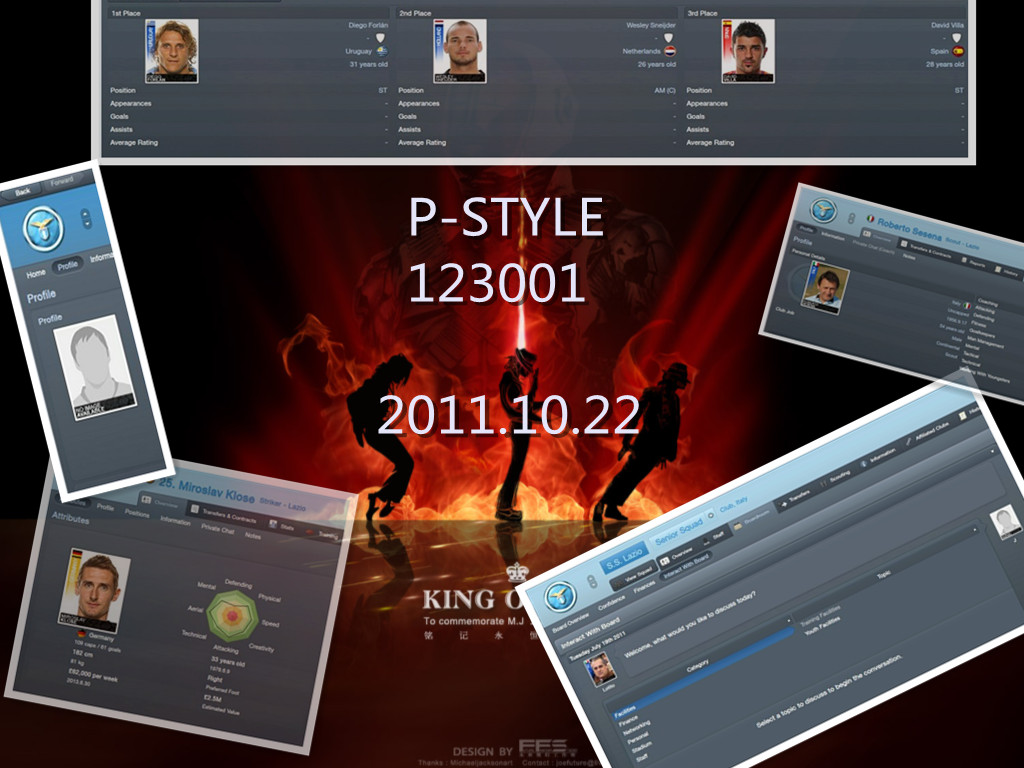Select the Confidence subtab in the board panel
Screen dimensions: 1024x768
click(611, 601)
